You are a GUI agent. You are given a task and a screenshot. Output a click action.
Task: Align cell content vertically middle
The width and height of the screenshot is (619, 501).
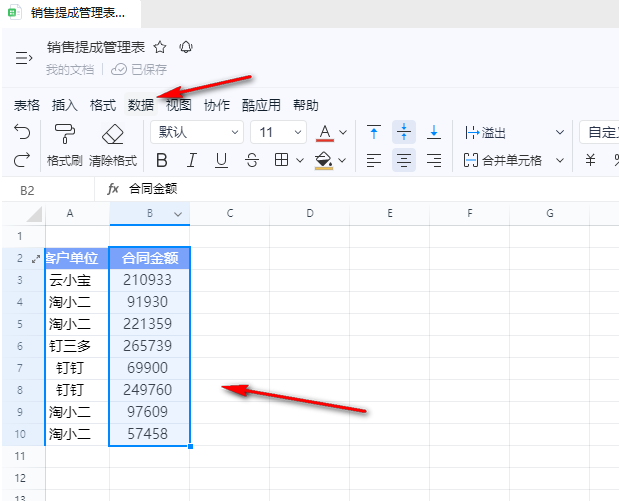[x=404, y=132]
